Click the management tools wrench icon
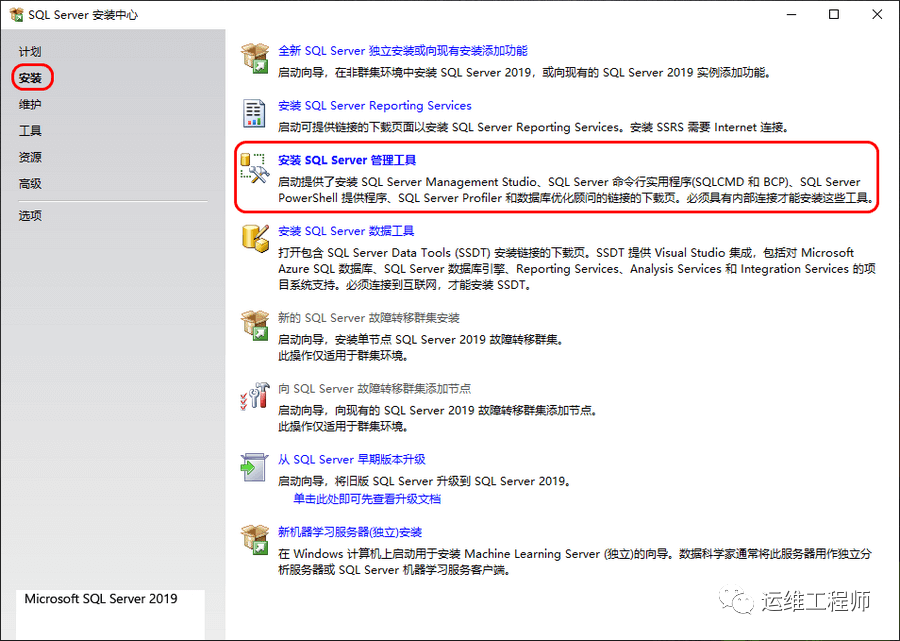 tap(255, 170)
